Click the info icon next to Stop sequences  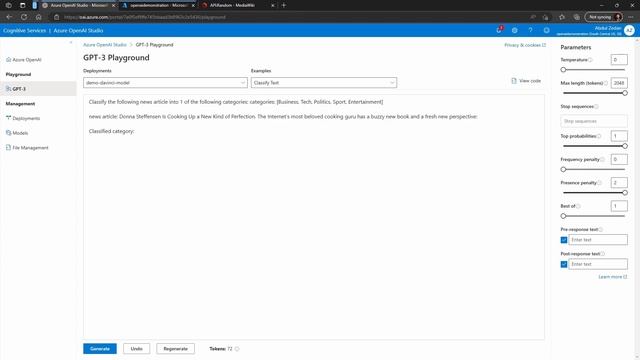(596, 107)
